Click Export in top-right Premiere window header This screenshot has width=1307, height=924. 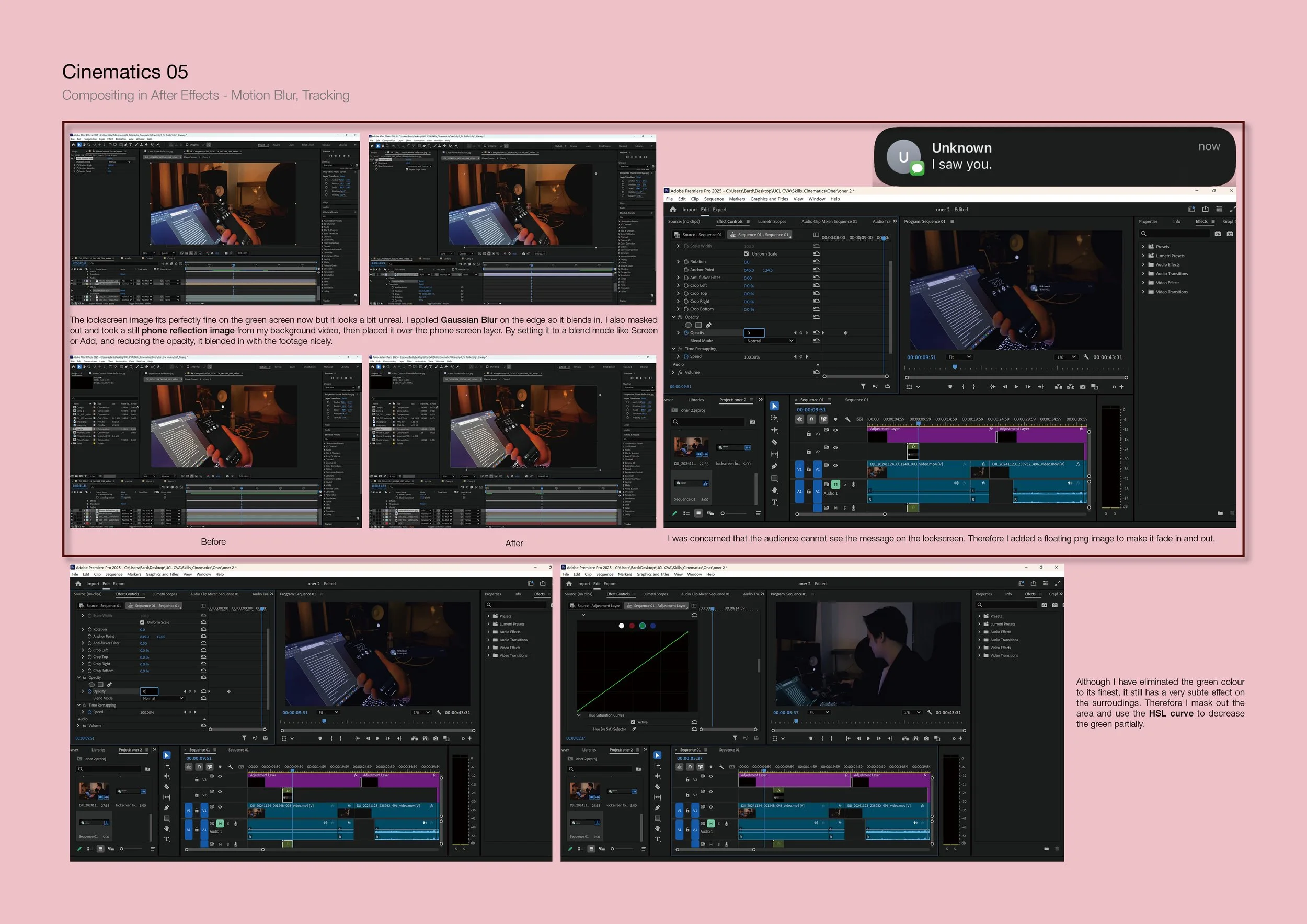pos(719,210)
